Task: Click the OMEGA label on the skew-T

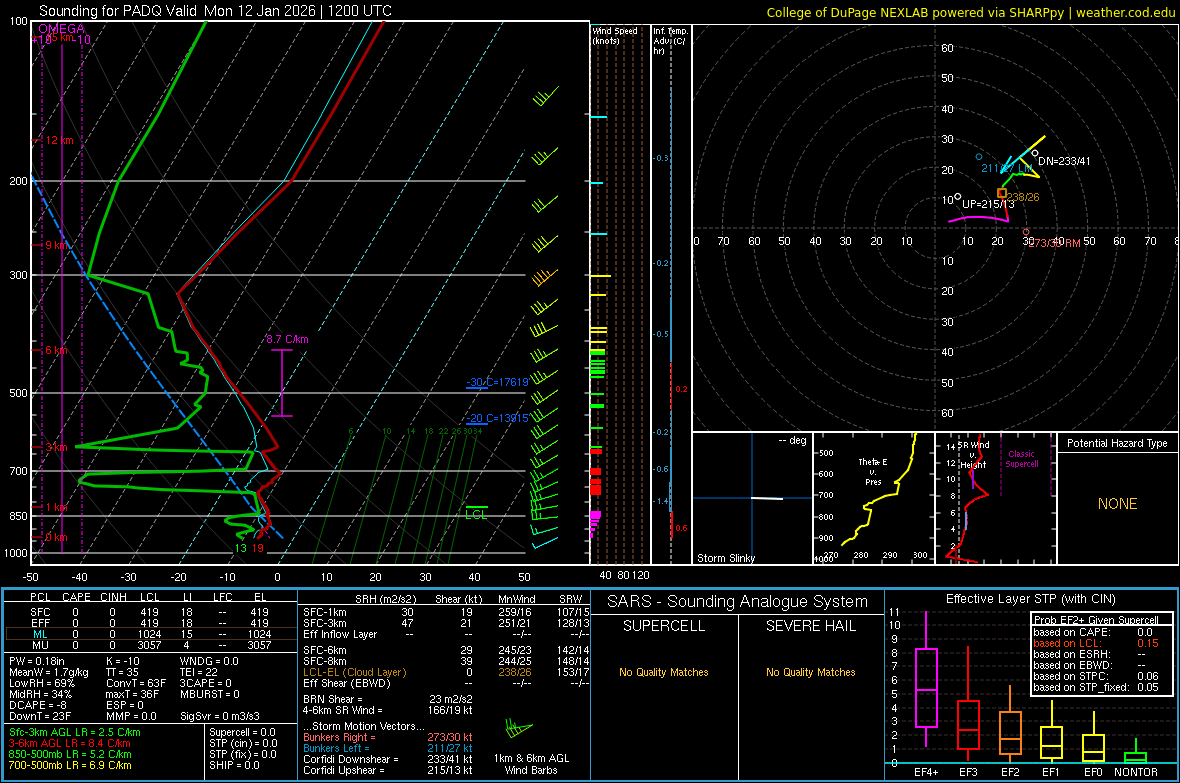Action: (61, 29)
